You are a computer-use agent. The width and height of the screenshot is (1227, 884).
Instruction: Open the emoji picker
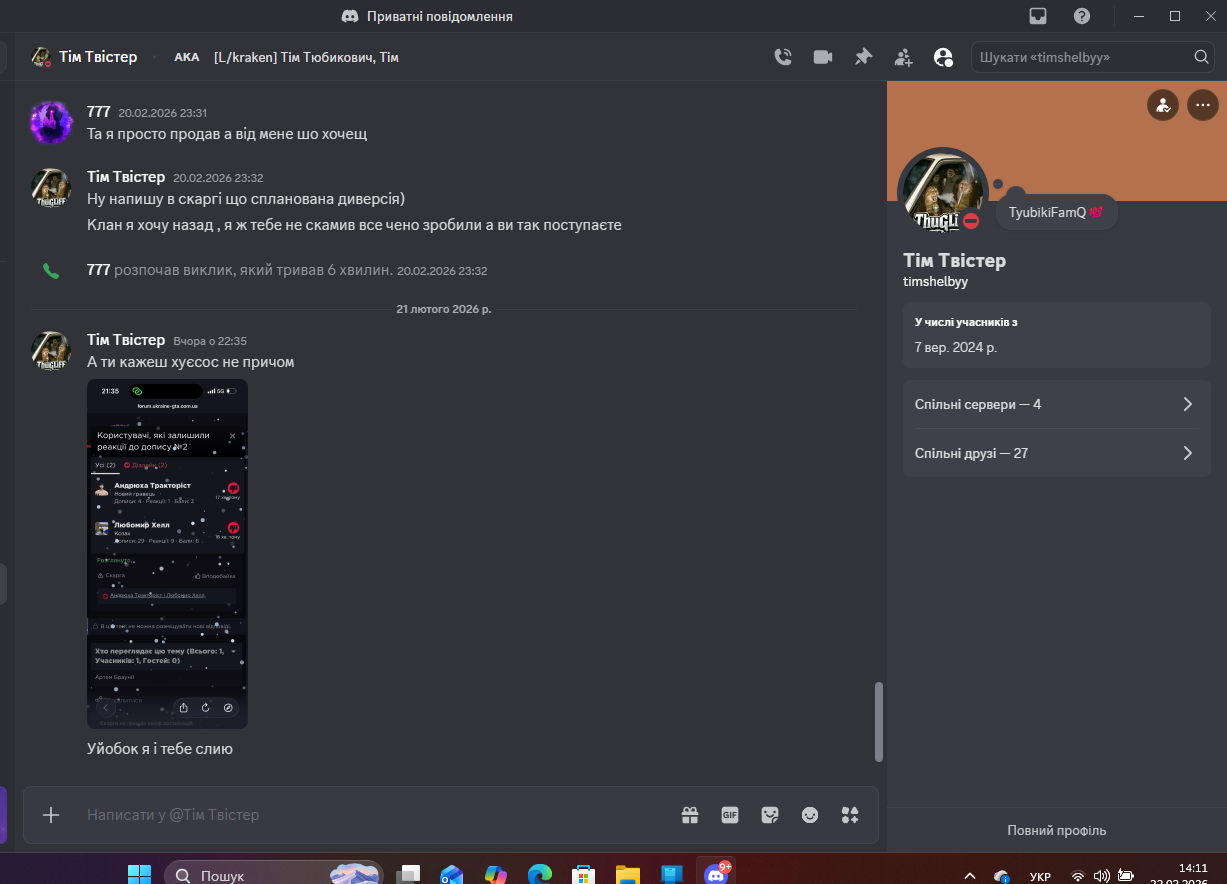coord(810,815)
